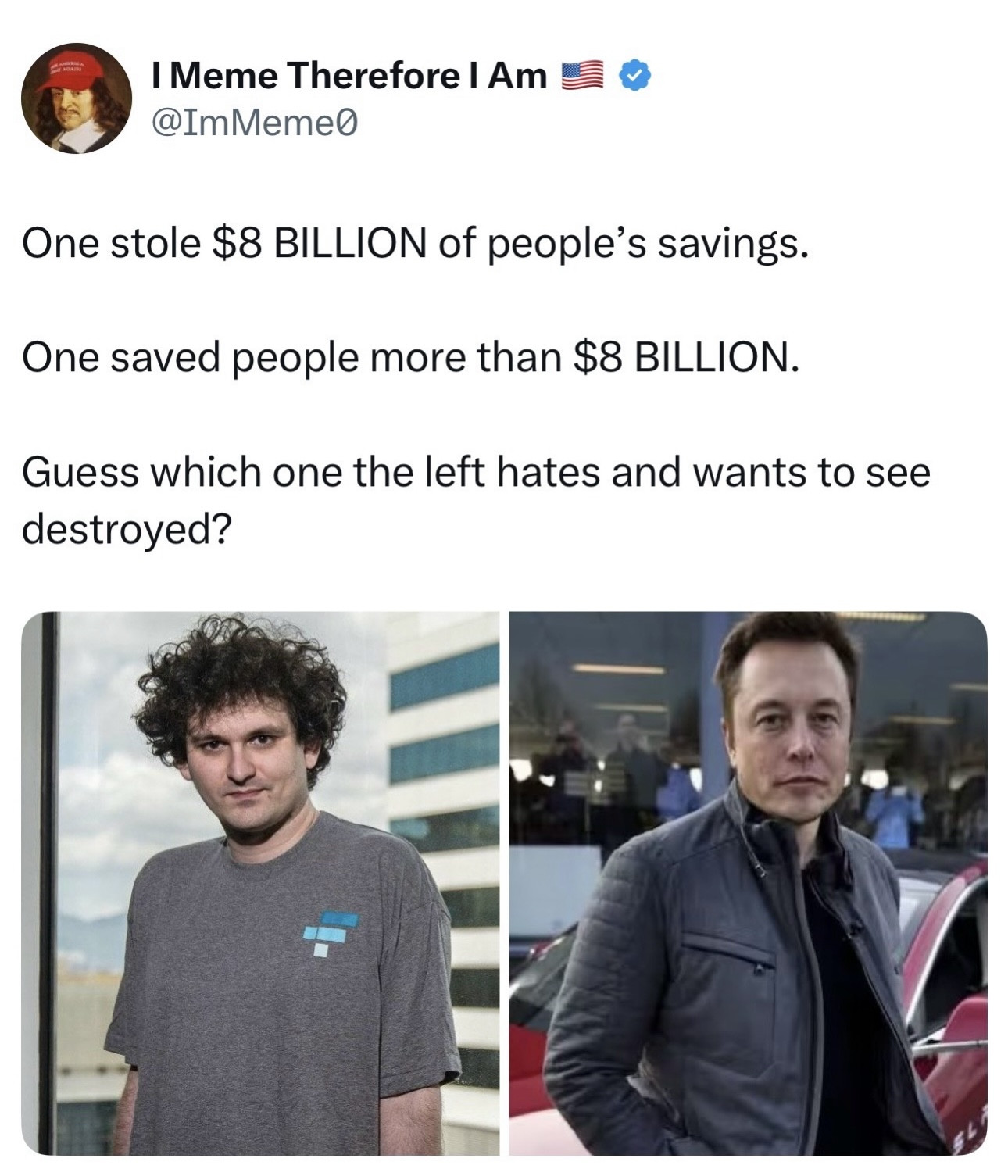Open the I Meme Therefore I Am display name
The image size is (1008, 1176).
point(349,77)
